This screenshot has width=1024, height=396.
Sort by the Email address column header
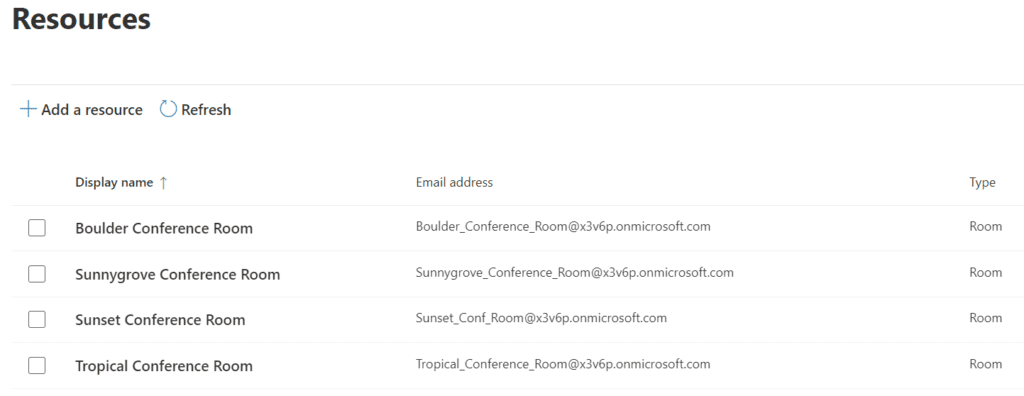[454, 182]
